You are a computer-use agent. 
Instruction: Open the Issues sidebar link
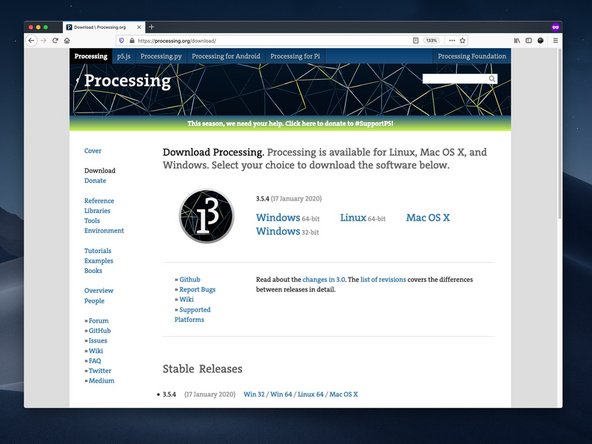pyautogui.click(x=98, y=341)
